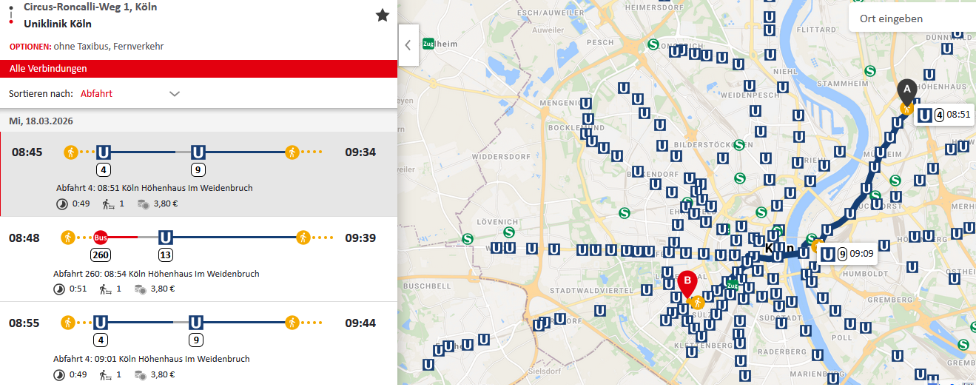Select the Alle Verbindungen header bar

coord(199,69)
